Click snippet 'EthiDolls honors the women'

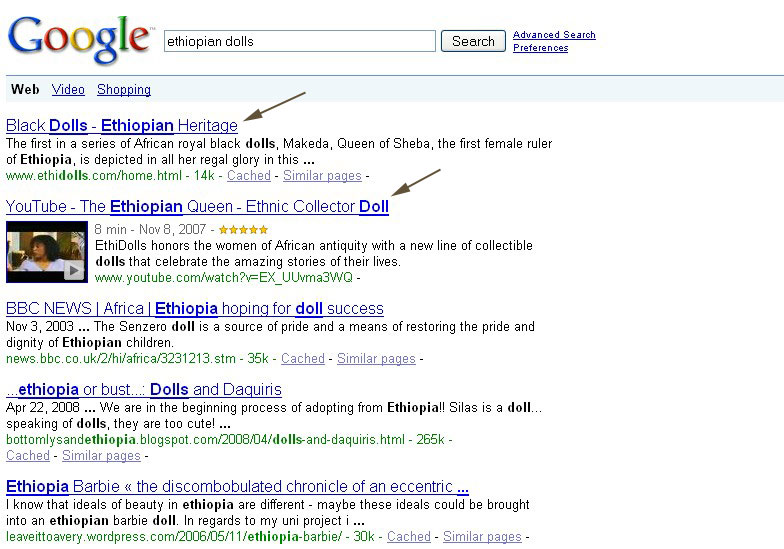point(314,254)
